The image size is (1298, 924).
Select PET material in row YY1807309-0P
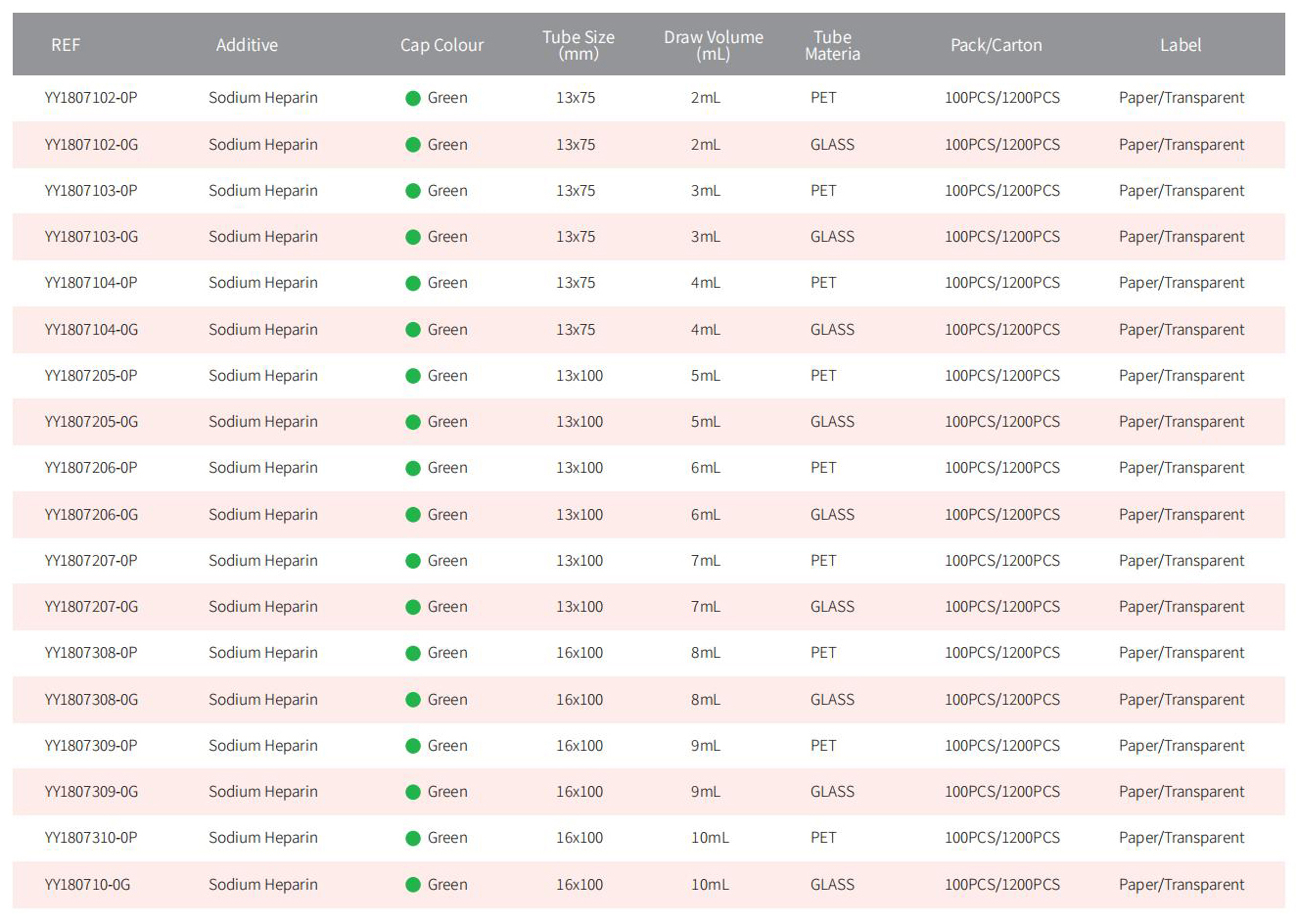click(x=823, y=746)
